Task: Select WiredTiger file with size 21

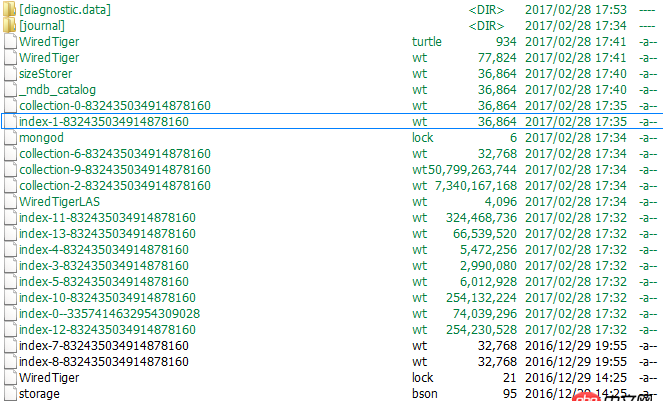Action: (49, 378)
